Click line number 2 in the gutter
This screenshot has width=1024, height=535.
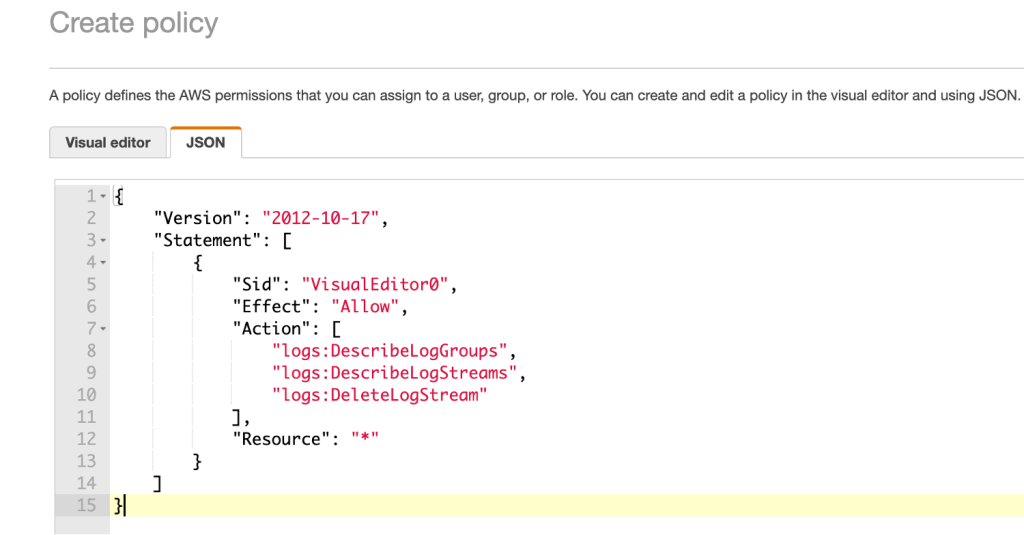(91, 218)
